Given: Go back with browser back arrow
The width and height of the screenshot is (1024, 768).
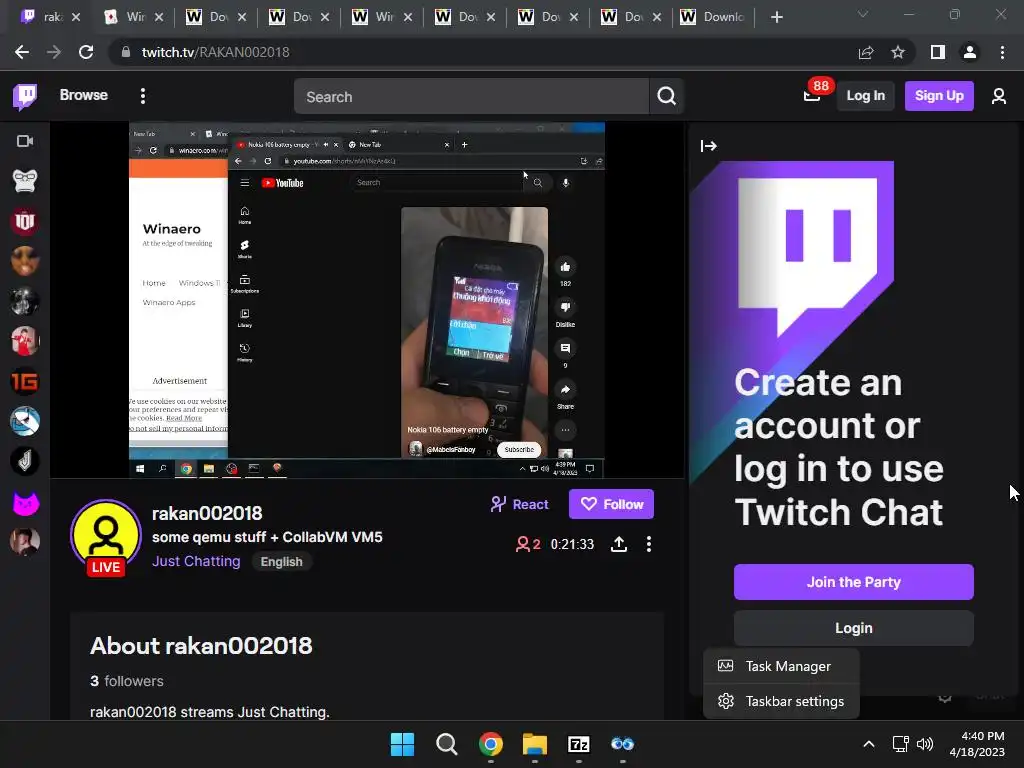Looking at the screenshot, I should coord(22,52).
